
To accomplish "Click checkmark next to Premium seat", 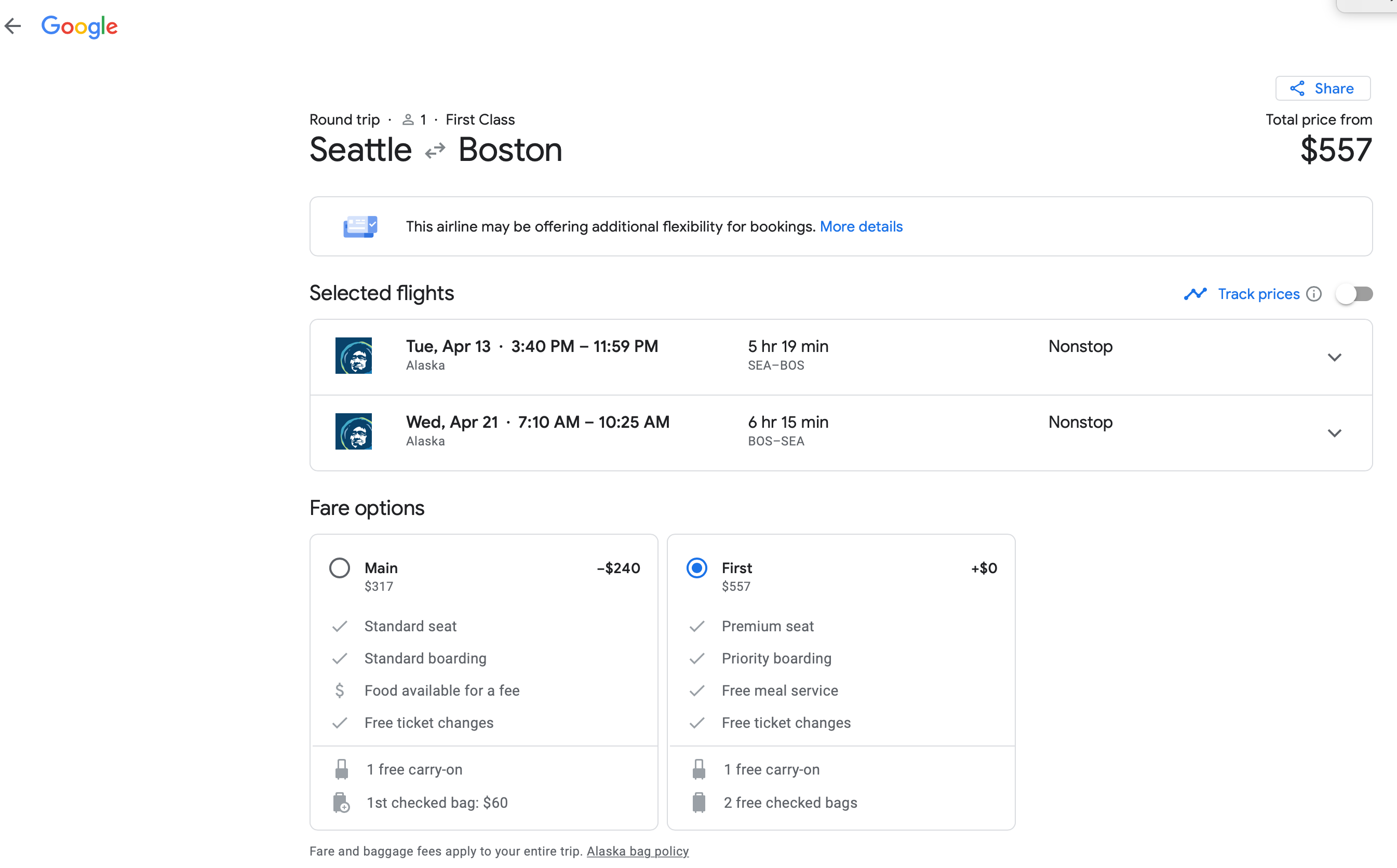I will (697, 626).
